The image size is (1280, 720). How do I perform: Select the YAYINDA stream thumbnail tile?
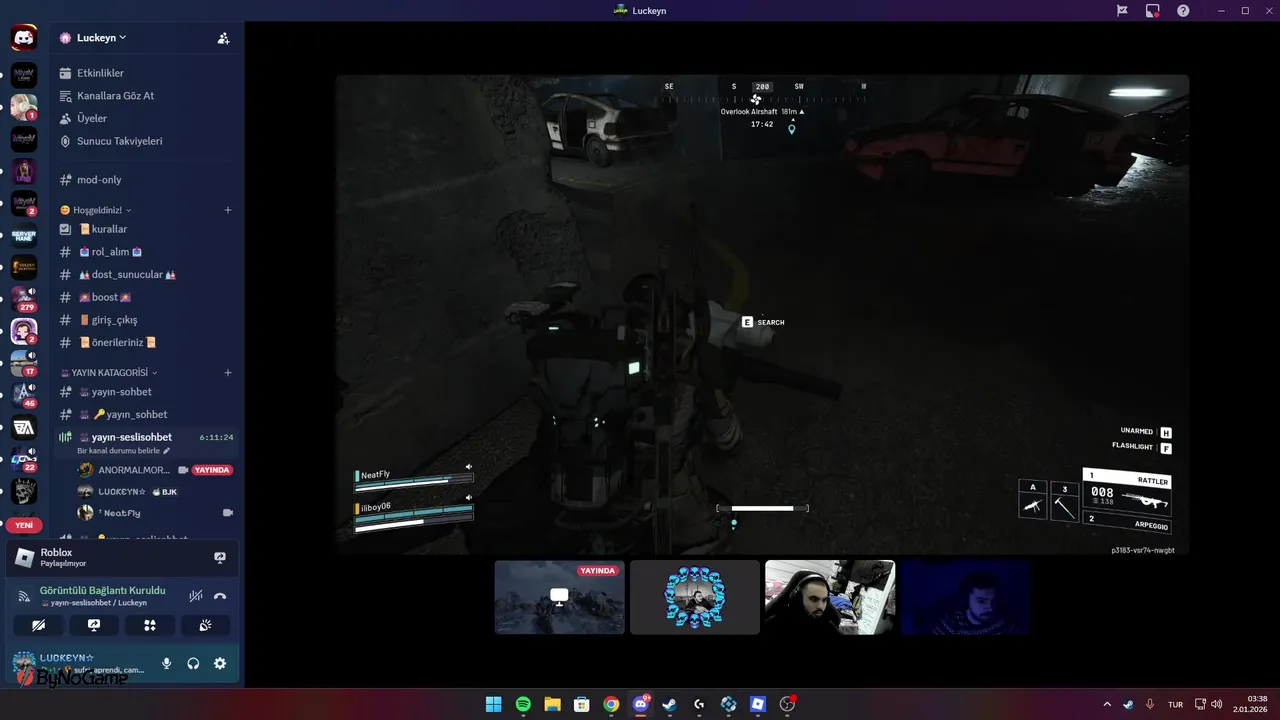coord(559,597)
